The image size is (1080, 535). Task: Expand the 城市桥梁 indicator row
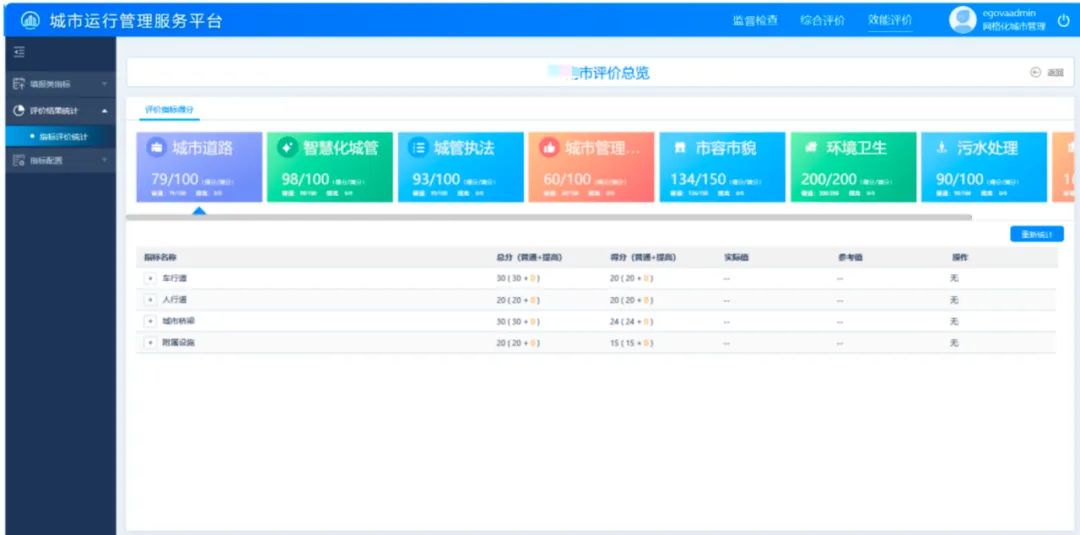(x=151, y=321)
